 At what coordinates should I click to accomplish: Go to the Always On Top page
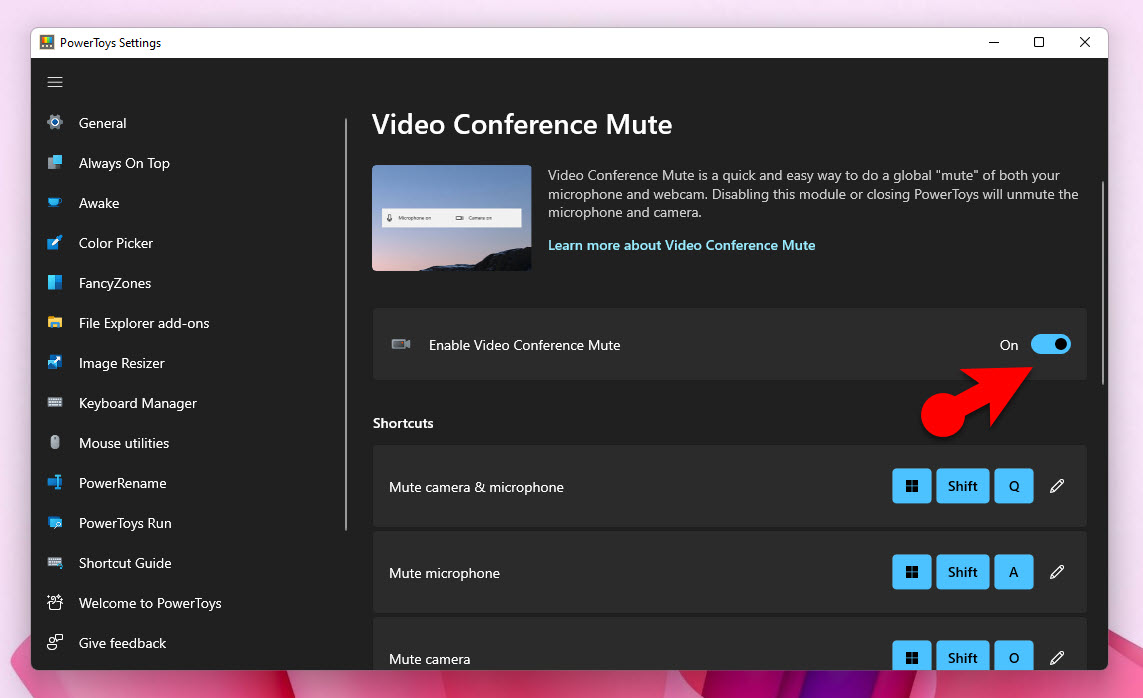[x=124, y=163]
